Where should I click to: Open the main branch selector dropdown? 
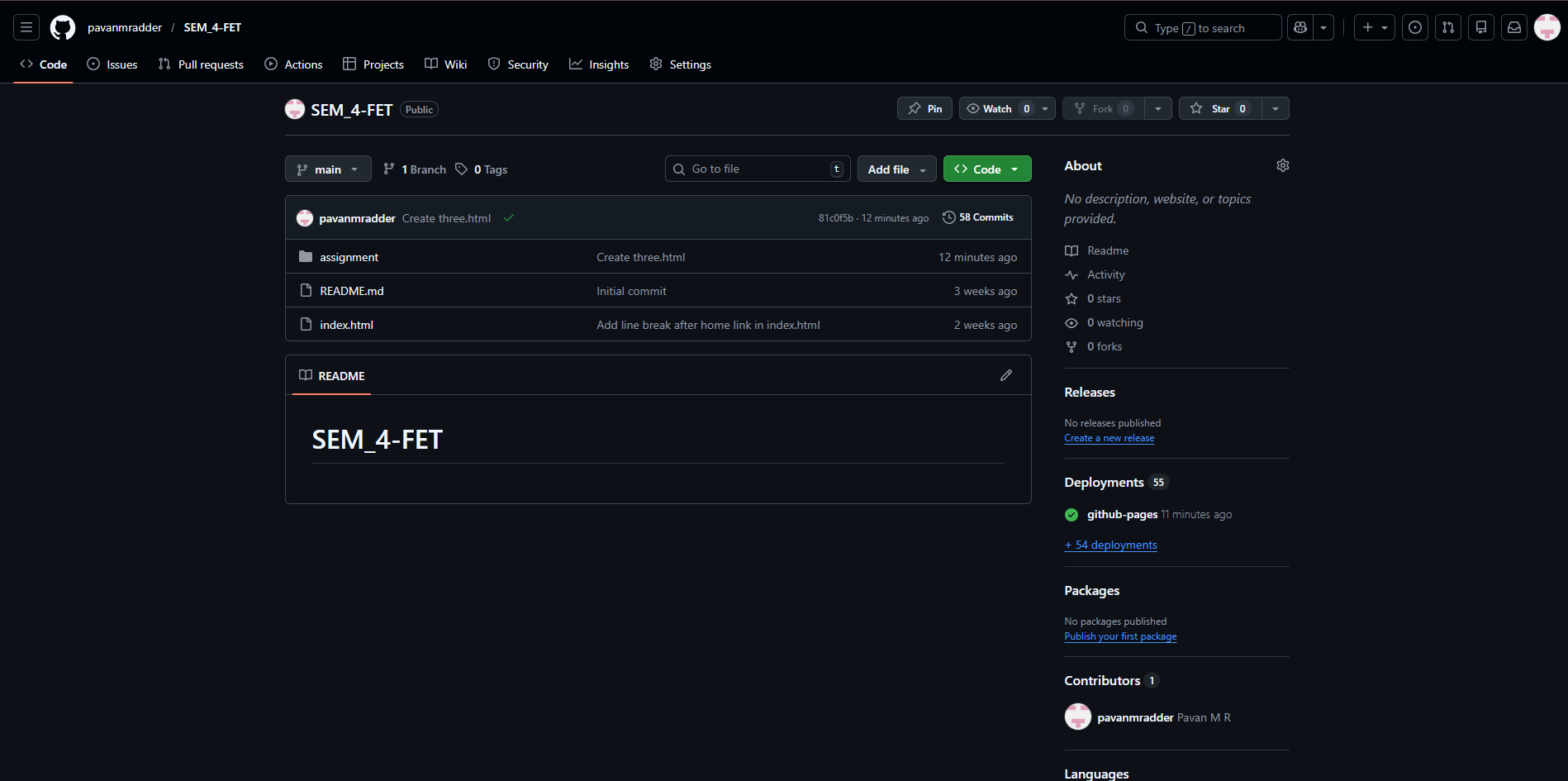(328, 169)
